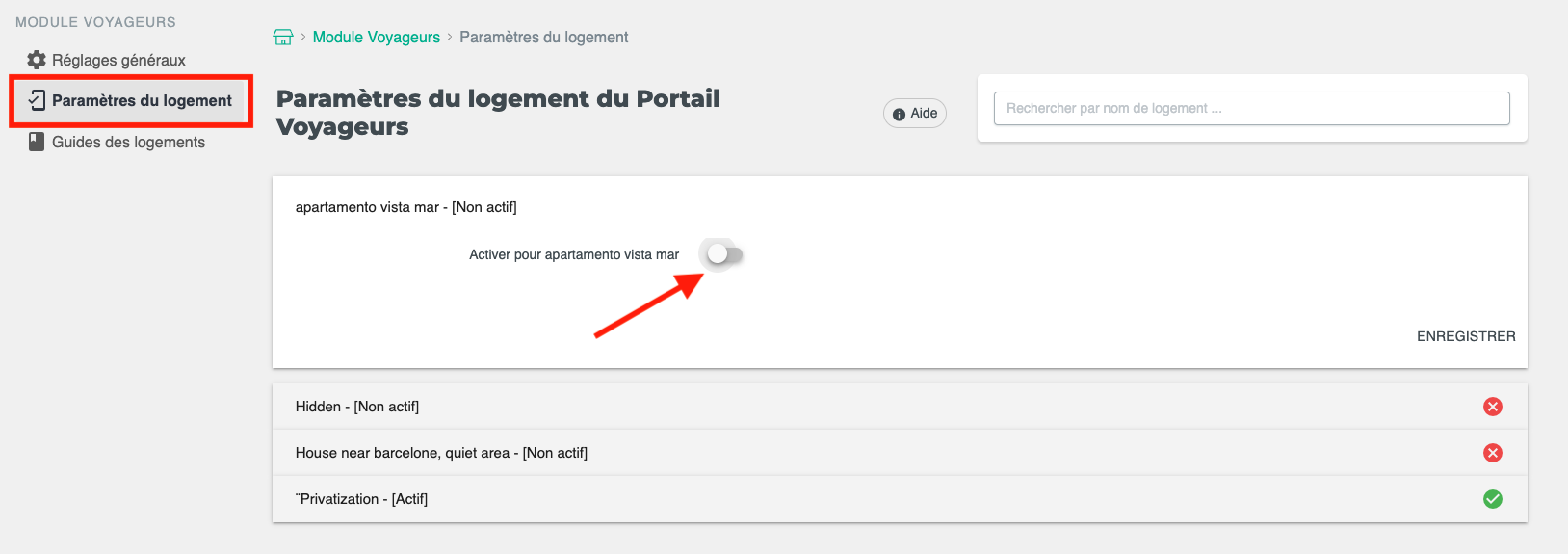
Task: Click the Guides des logements book icon
Action: click(x=37, y=142)
